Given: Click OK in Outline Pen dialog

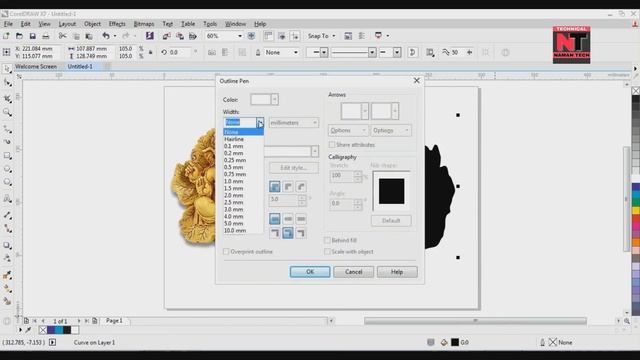Looking at the screenshot, I should pyautogui.click(x=310, y=272).
